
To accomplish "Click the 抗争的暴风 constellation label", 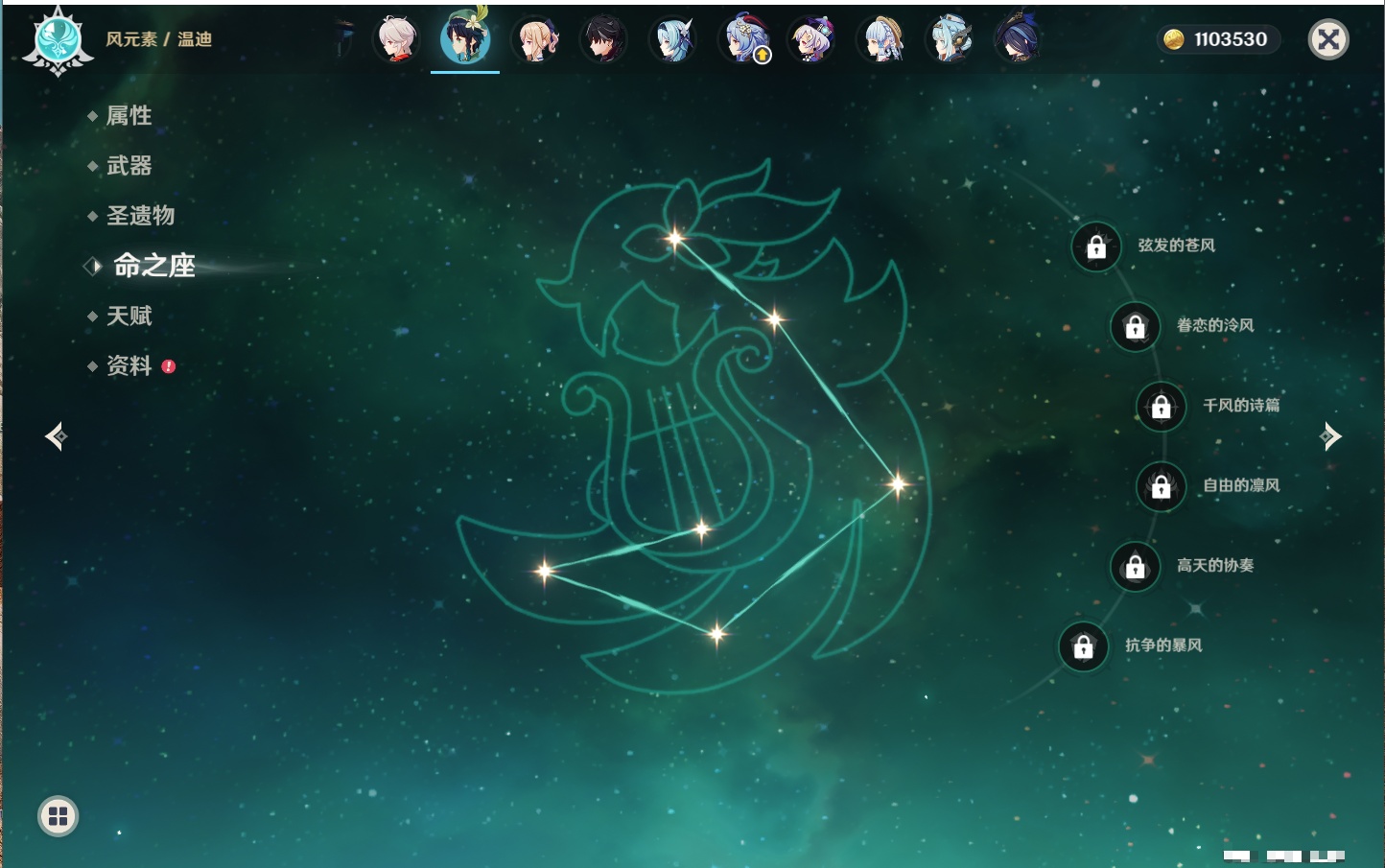I will tap(1163, 645).
